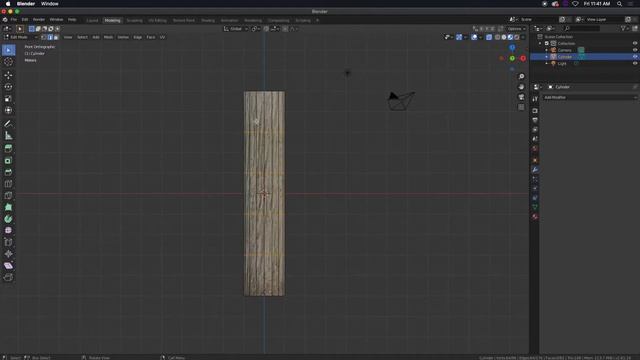Viewport: 640px width, 360px height.
Task: Click the red X axis gizmo ball
Action: click(x=523, y=58)
